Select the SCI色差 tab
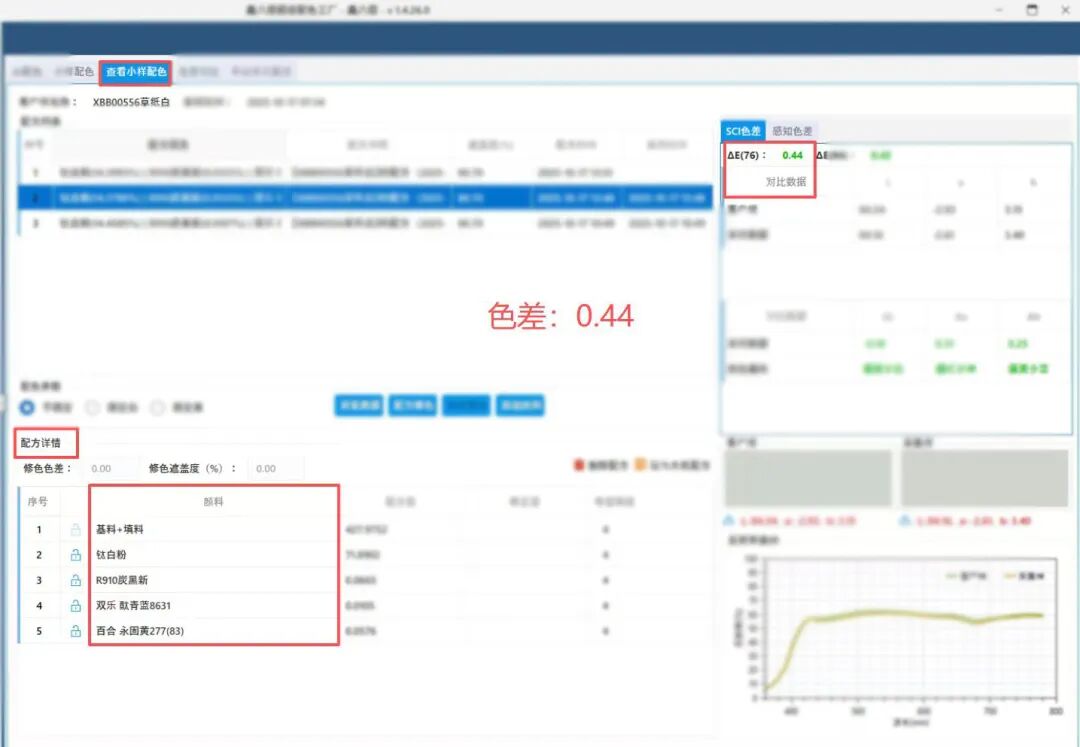The height and width of the screenshot is (747, 1080). pos(742,131)
